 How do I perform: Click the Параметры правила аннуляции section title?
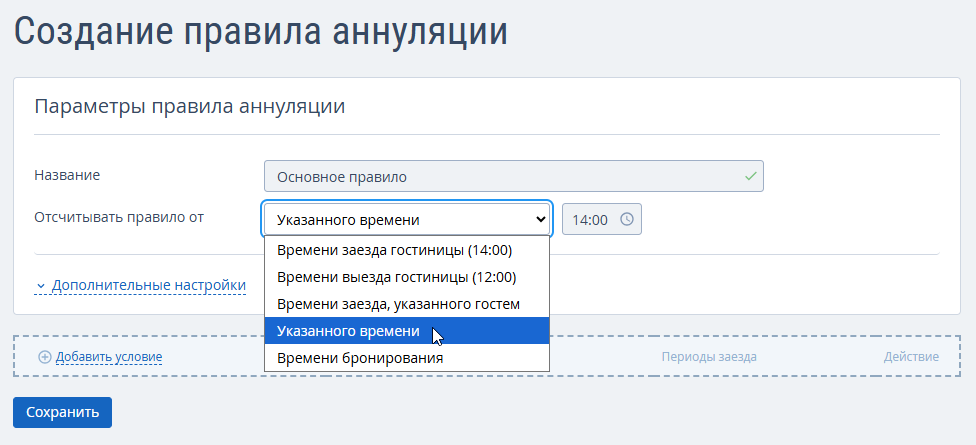tap(190, 107)
